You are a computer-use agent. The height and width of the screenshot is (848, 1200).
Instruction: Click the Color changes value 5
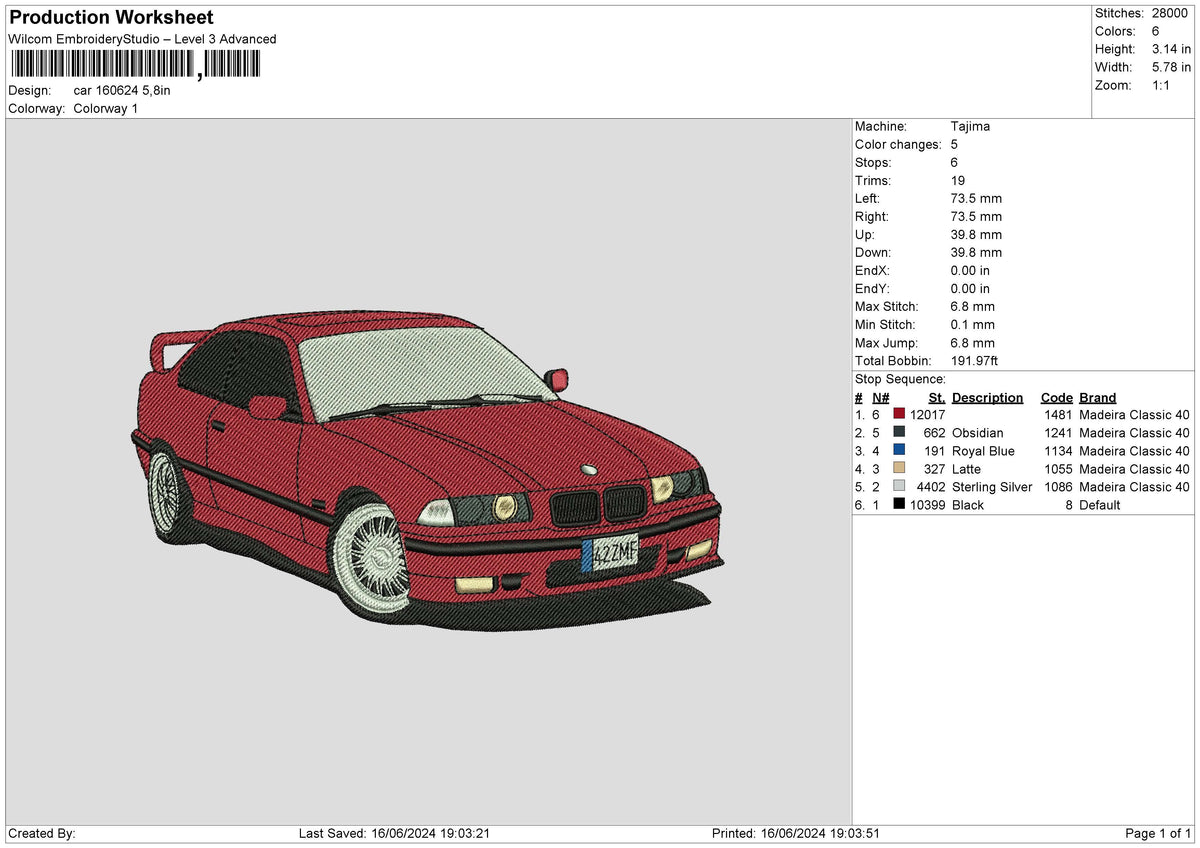coord(955,145)
